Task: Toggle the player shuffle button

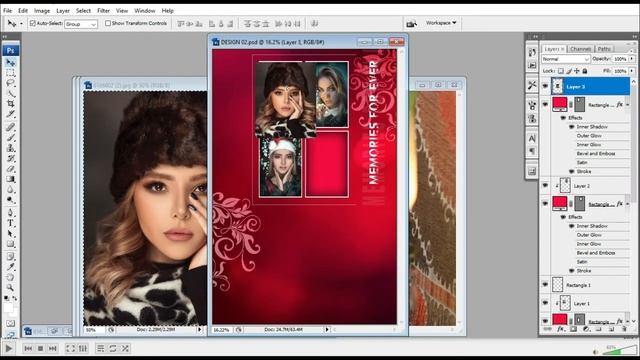Action: click(x=125, y=349)
